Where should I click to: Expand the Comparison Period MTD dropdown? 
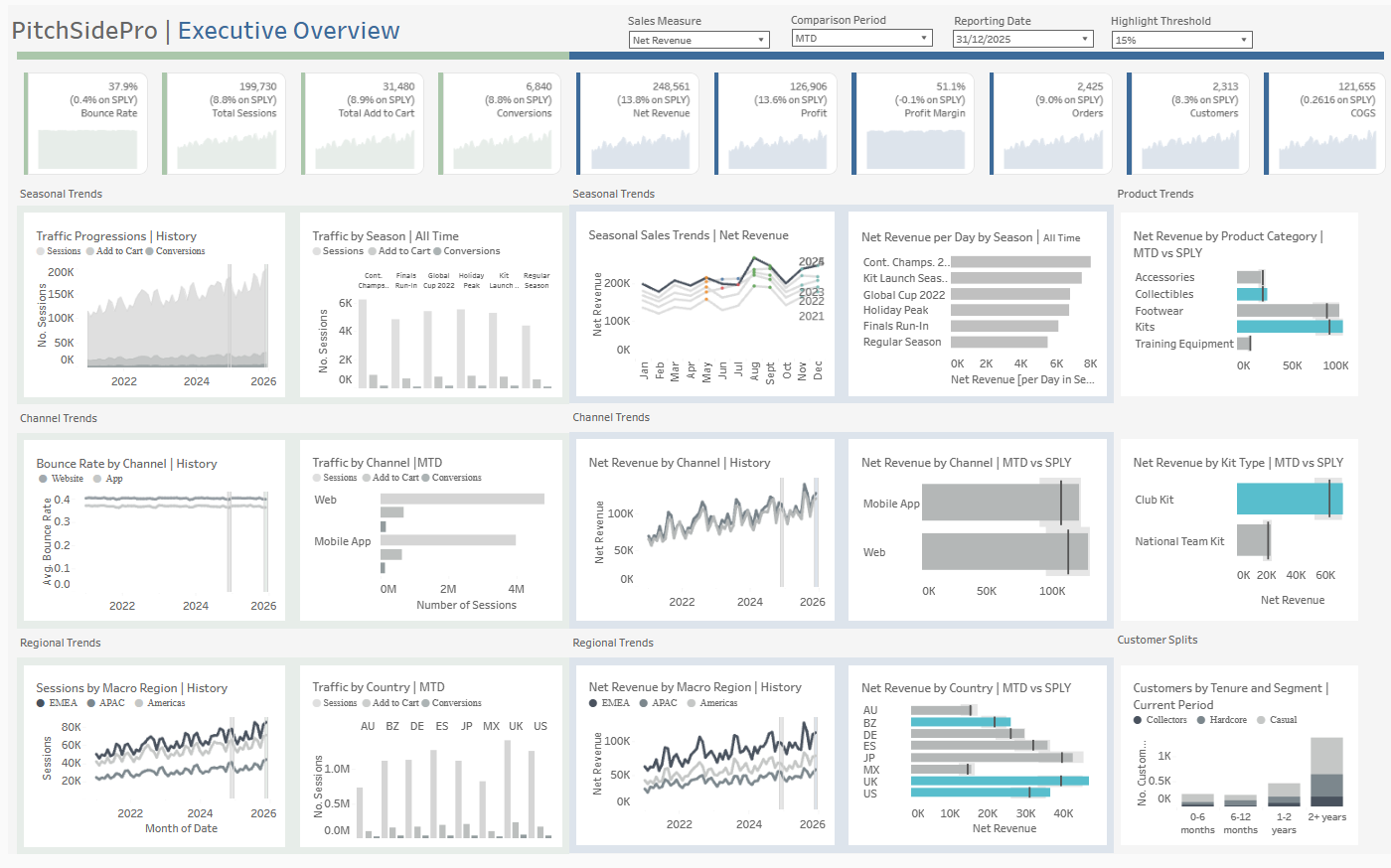click(x=861, y=38)
